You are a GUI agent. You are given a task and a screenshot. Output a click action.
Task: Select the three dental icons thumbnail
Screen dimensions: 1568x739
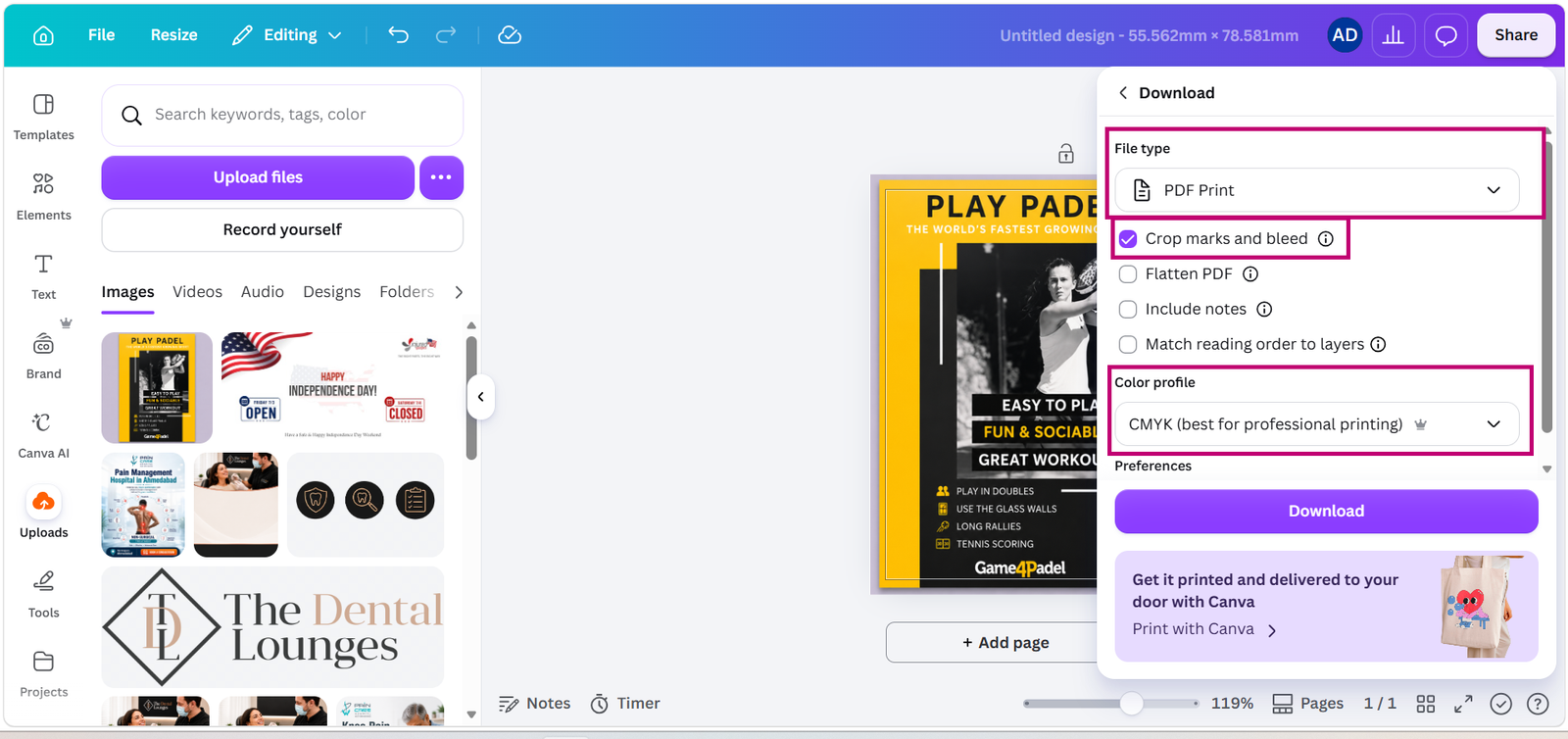pyautogui.click(x=366, y=505)
